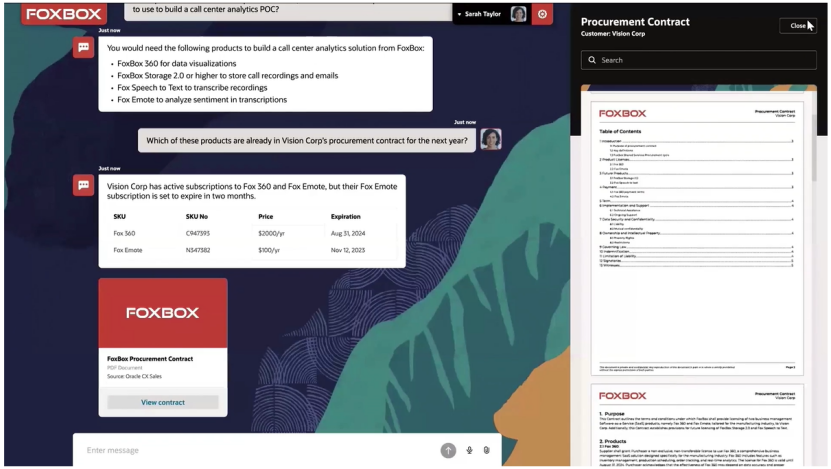Image resolution: width=831 pixels, height=469 pixels.
Task: Click the Nov 12, 2023 expiration date
Action: click(348, 250)
